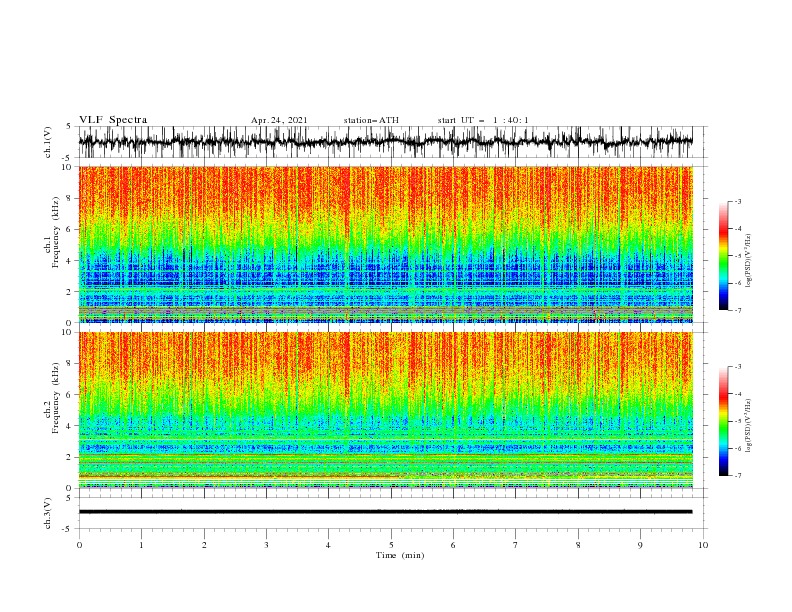Click the ch.3(V) axis label
This screenshot has width=792, height=612.
48,513
